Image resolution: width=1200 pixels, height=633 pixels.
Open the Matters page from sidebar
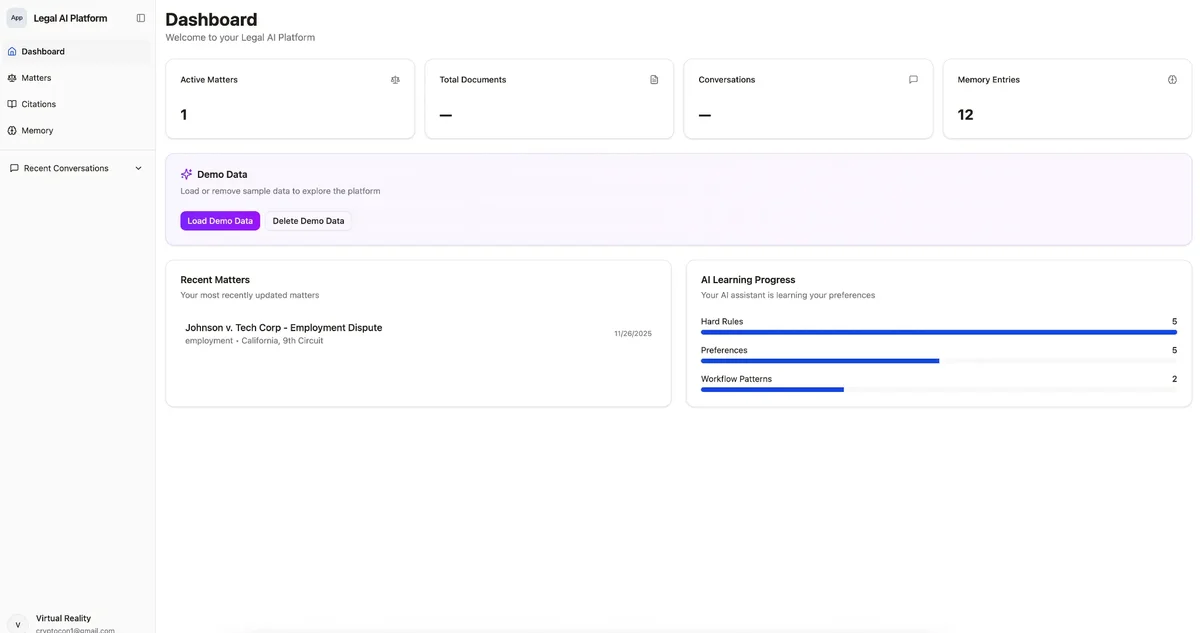click(x=36, y=78)
